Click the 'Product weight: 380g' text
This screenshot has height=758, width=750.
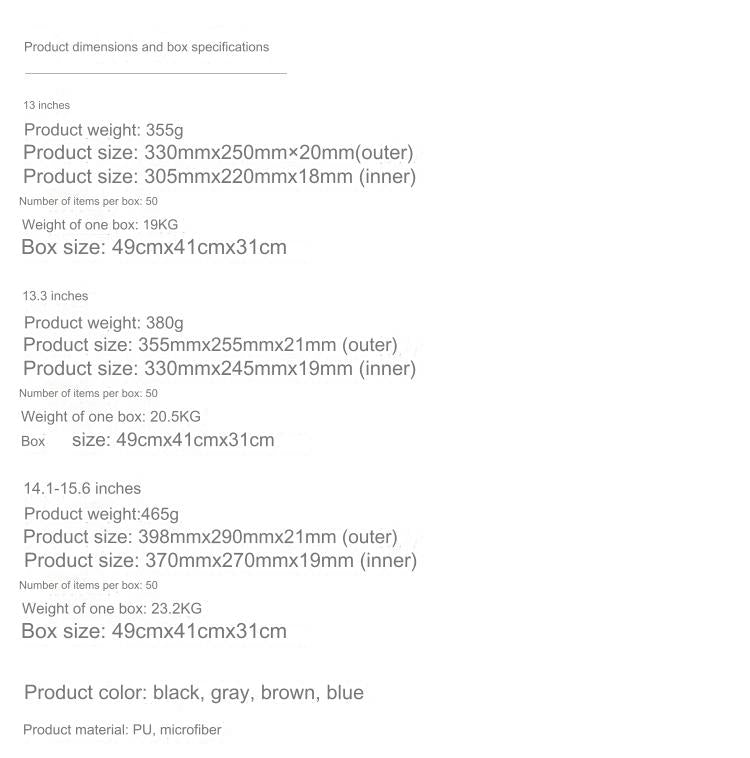point(103,323)
